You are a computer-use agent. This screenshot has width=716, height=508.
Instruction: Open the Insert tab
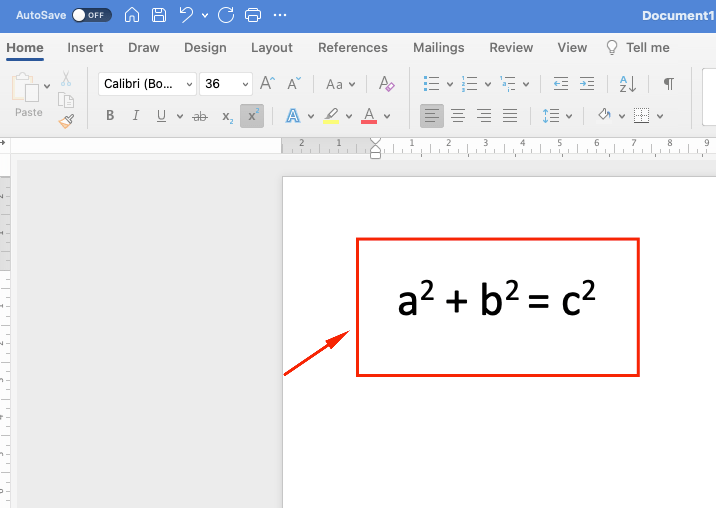(85, 48)
